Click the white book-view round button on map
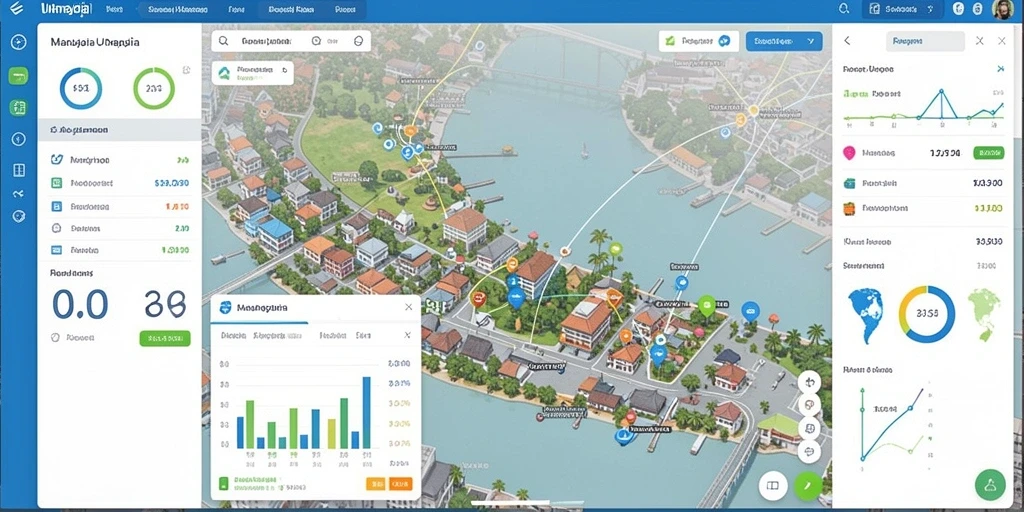The width and height of the screenshot is (1024, 512). (773, 486)
